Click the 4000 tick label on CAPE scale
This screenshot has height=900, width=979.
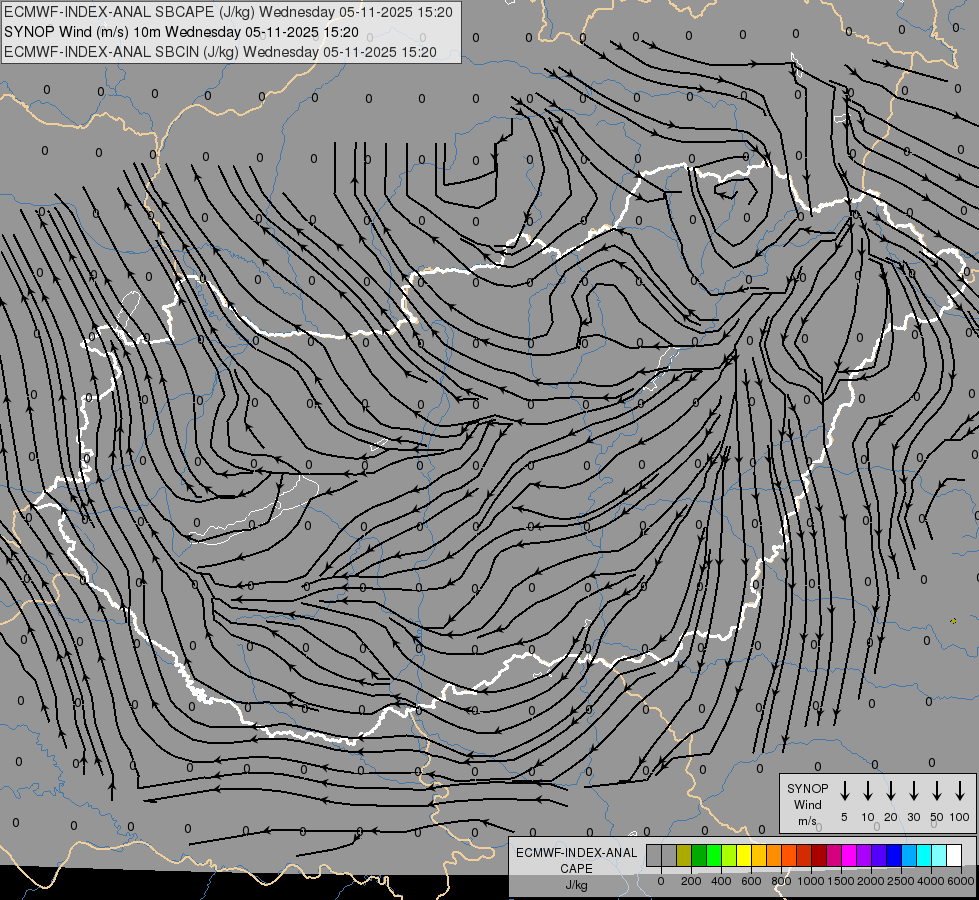(931, 881)
